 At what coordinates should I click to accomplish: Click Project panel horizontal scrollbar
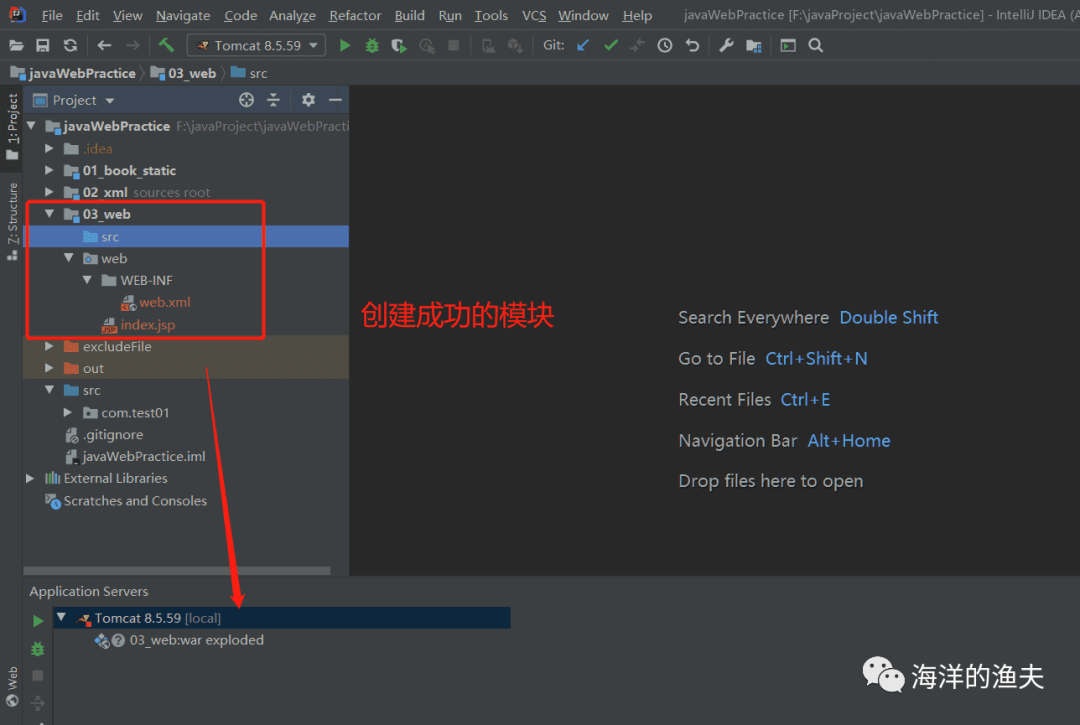point(177,571)
